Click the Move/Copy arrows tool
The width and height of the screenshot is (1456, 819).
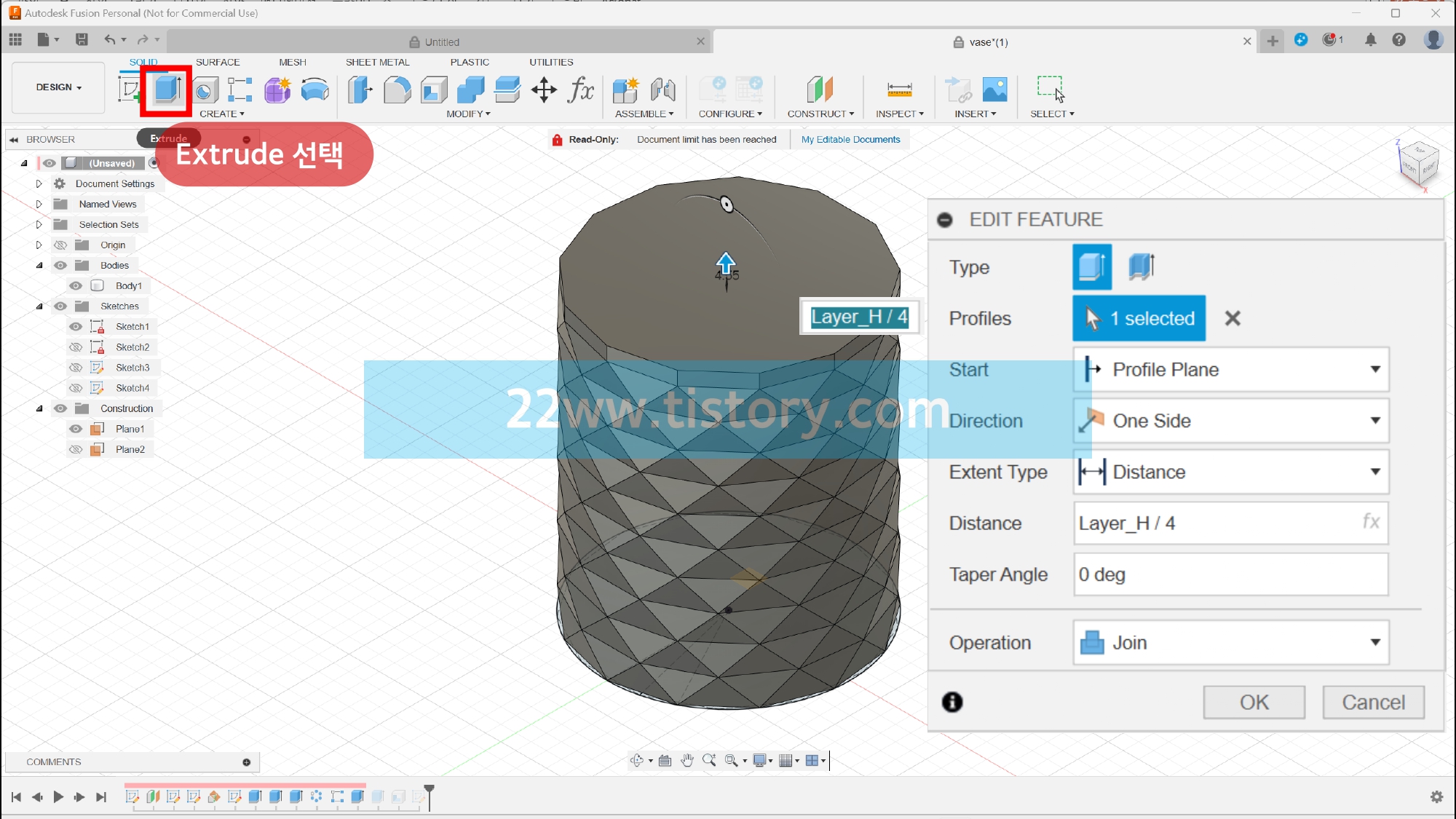(544, 90)
